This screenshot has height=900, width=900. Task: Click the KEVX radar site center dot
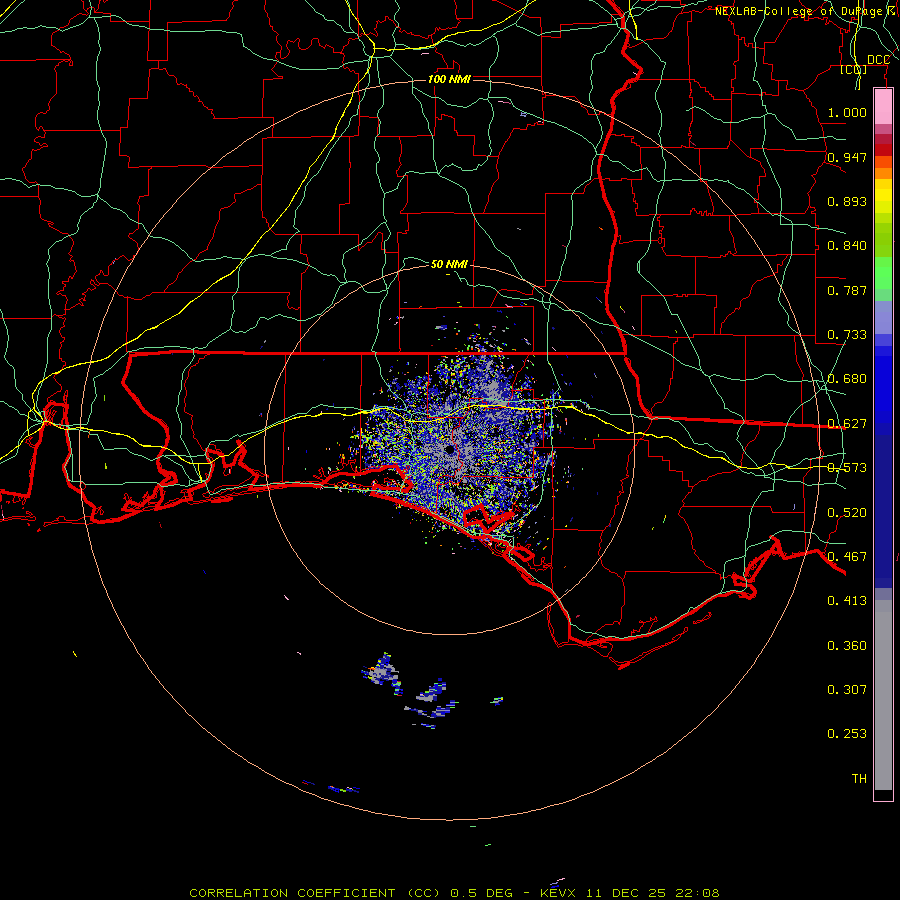point(450,449)
